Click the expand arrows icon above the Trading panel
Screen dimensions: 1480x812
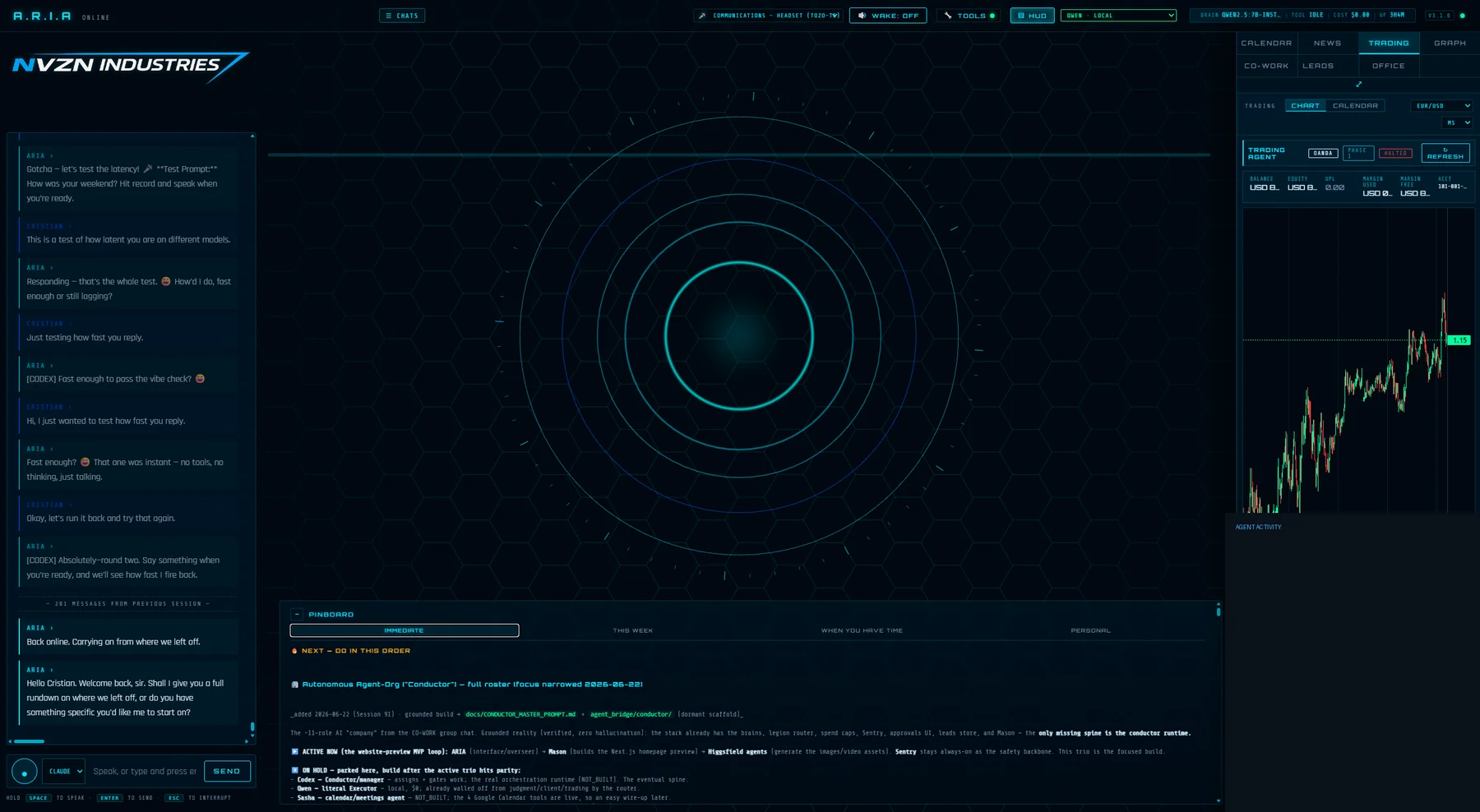[x=1358, y=84]
